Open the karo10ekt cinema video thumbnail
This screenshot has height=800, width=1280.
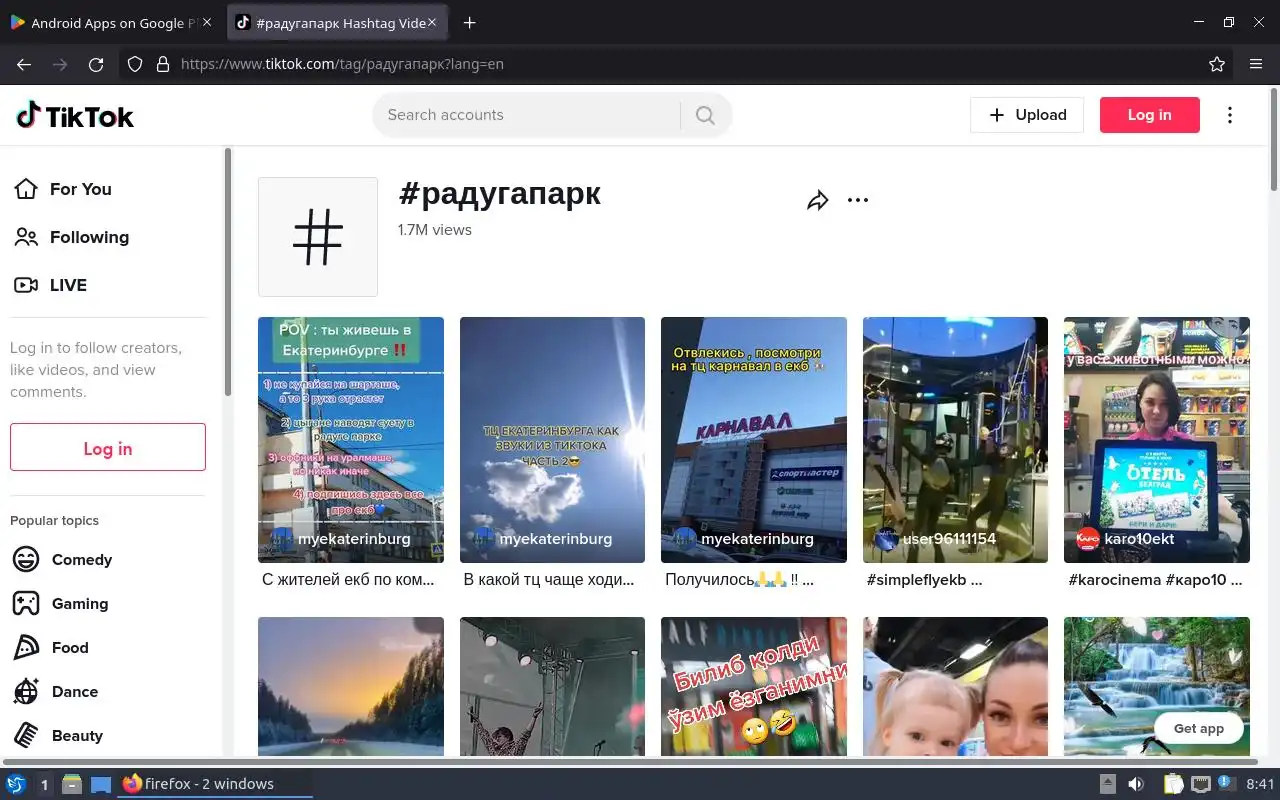(1157, 440)
